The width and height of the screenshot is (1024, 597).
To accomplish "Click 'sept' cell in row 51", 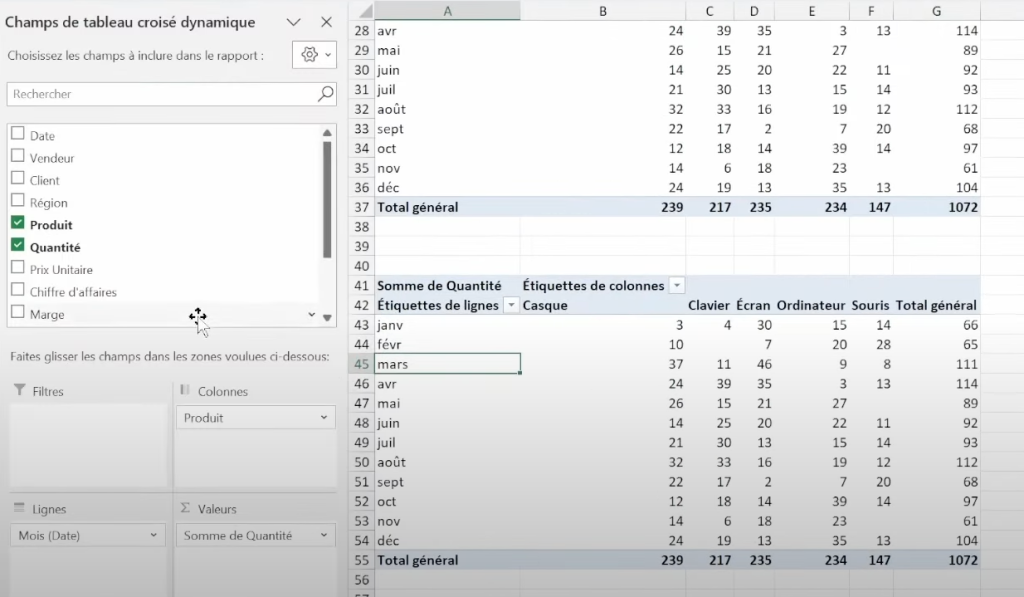I will click(447, 481).
